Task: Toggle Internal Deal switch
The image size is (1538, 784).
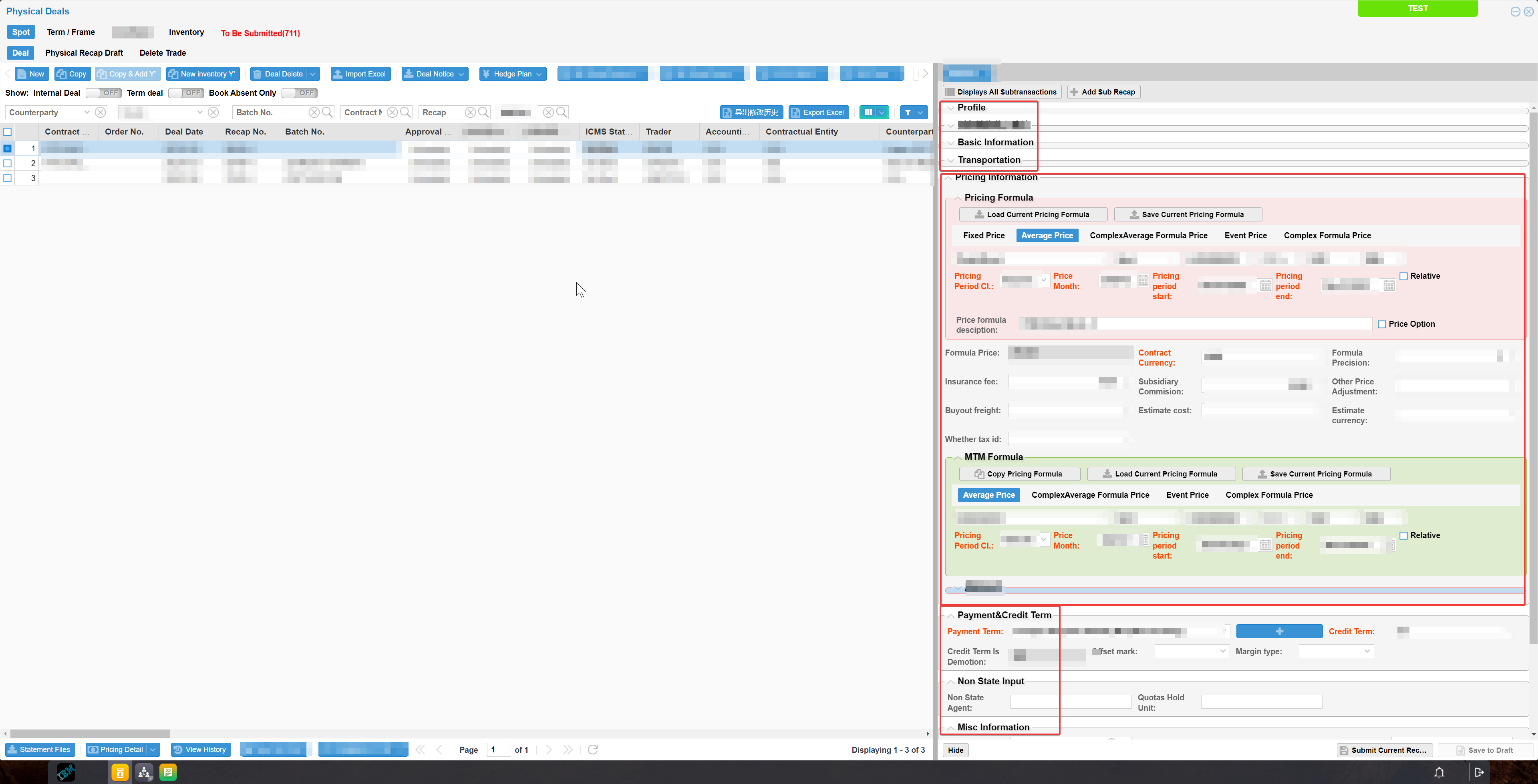Action: (x=103, y=93)
